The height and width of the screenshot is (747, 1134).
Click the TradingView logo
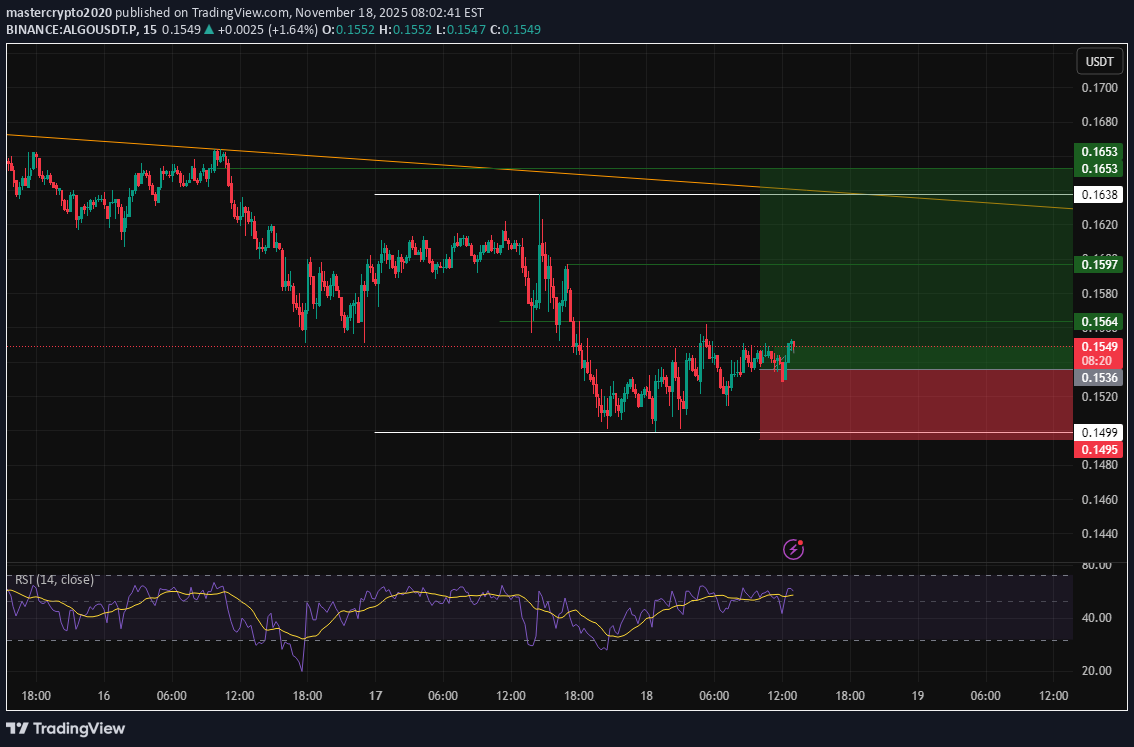[x=66, y=728]
